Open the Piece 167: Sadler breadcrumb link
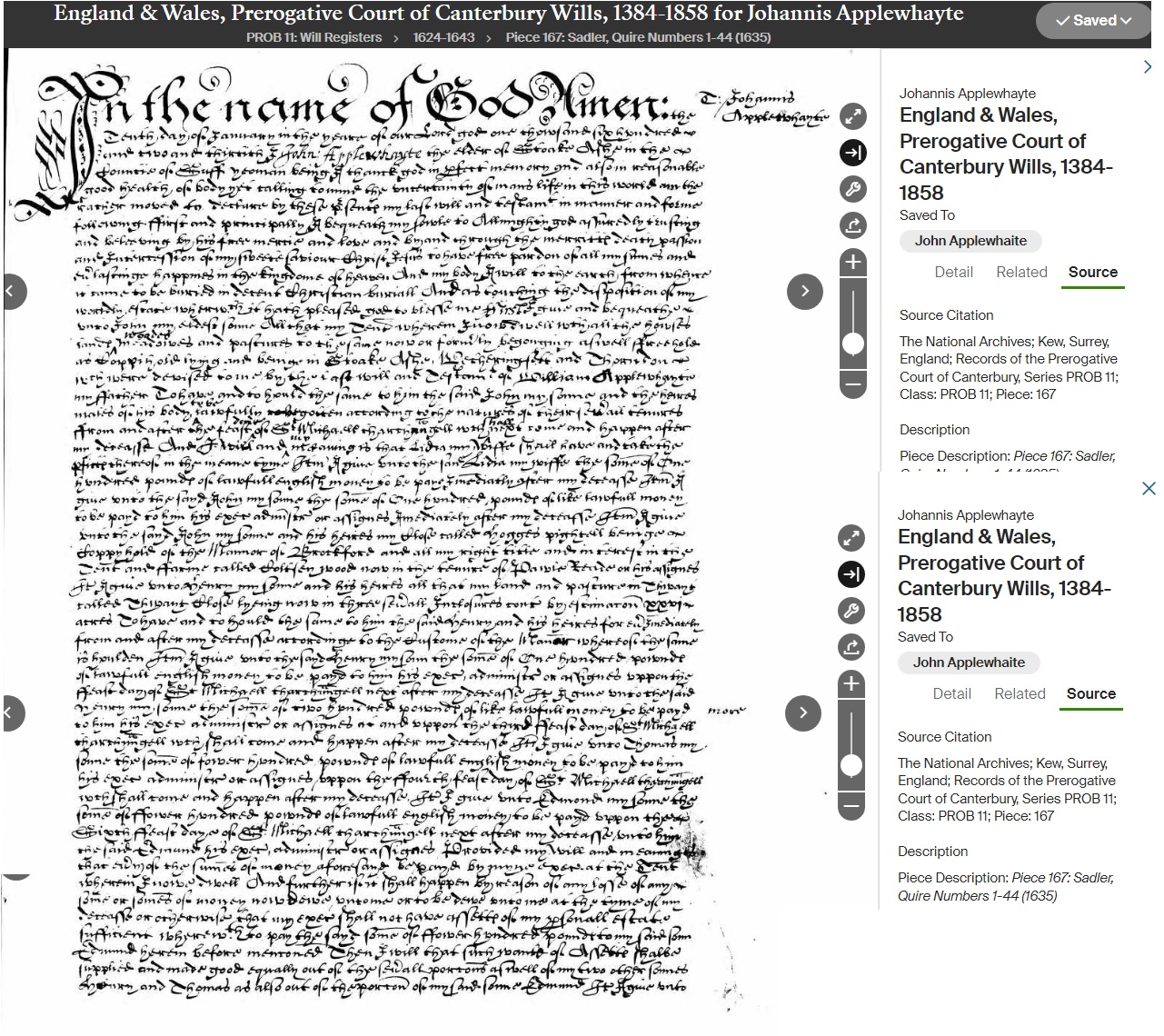The image size is (1164, 1036). pos(638,37)
